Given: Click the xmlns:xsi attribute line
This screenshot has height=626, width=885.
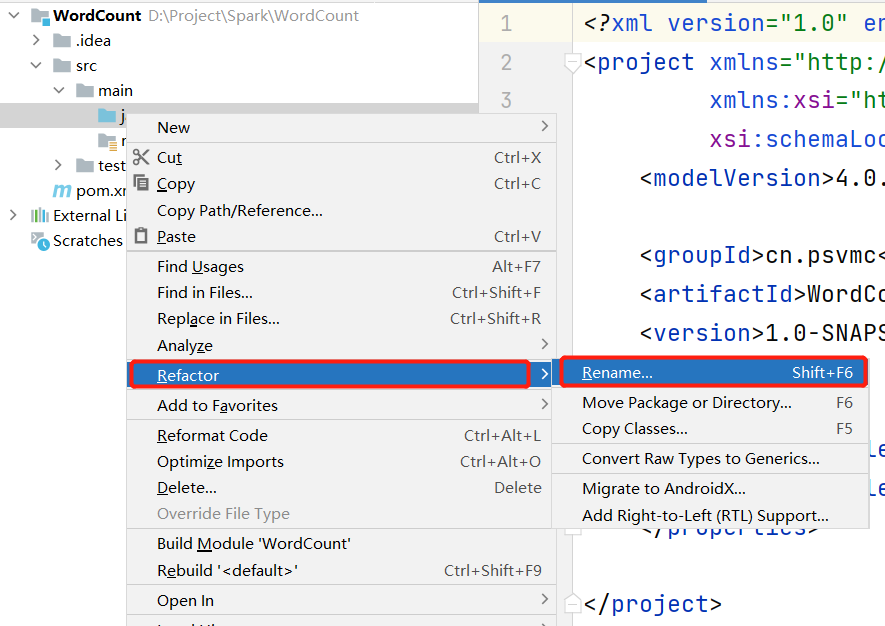Looking at the screenshot, I should pyautogui.click(x=797, y=101).
